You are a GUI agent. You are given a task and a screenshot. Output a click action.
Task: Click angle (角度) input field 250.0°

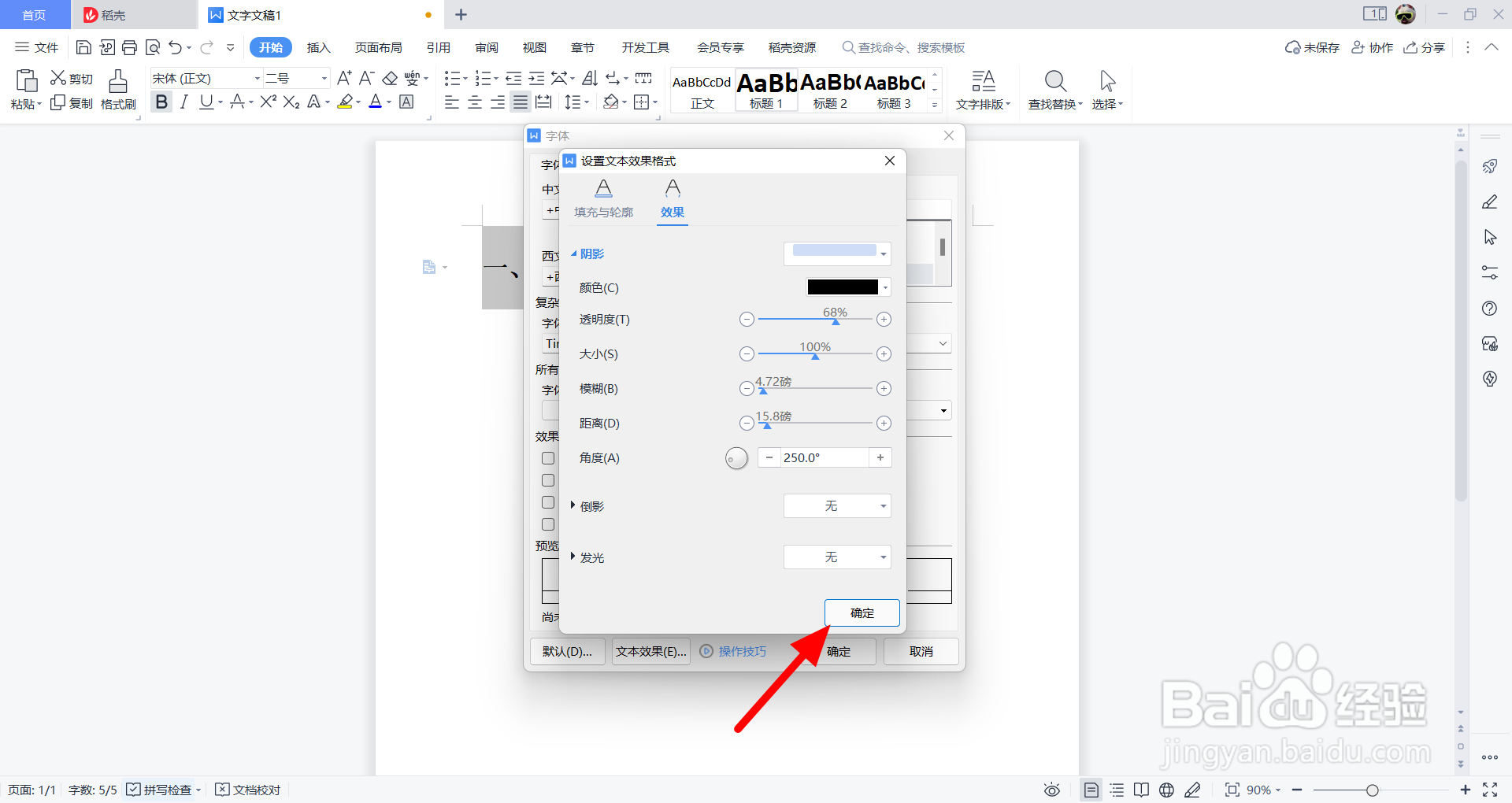825,457
